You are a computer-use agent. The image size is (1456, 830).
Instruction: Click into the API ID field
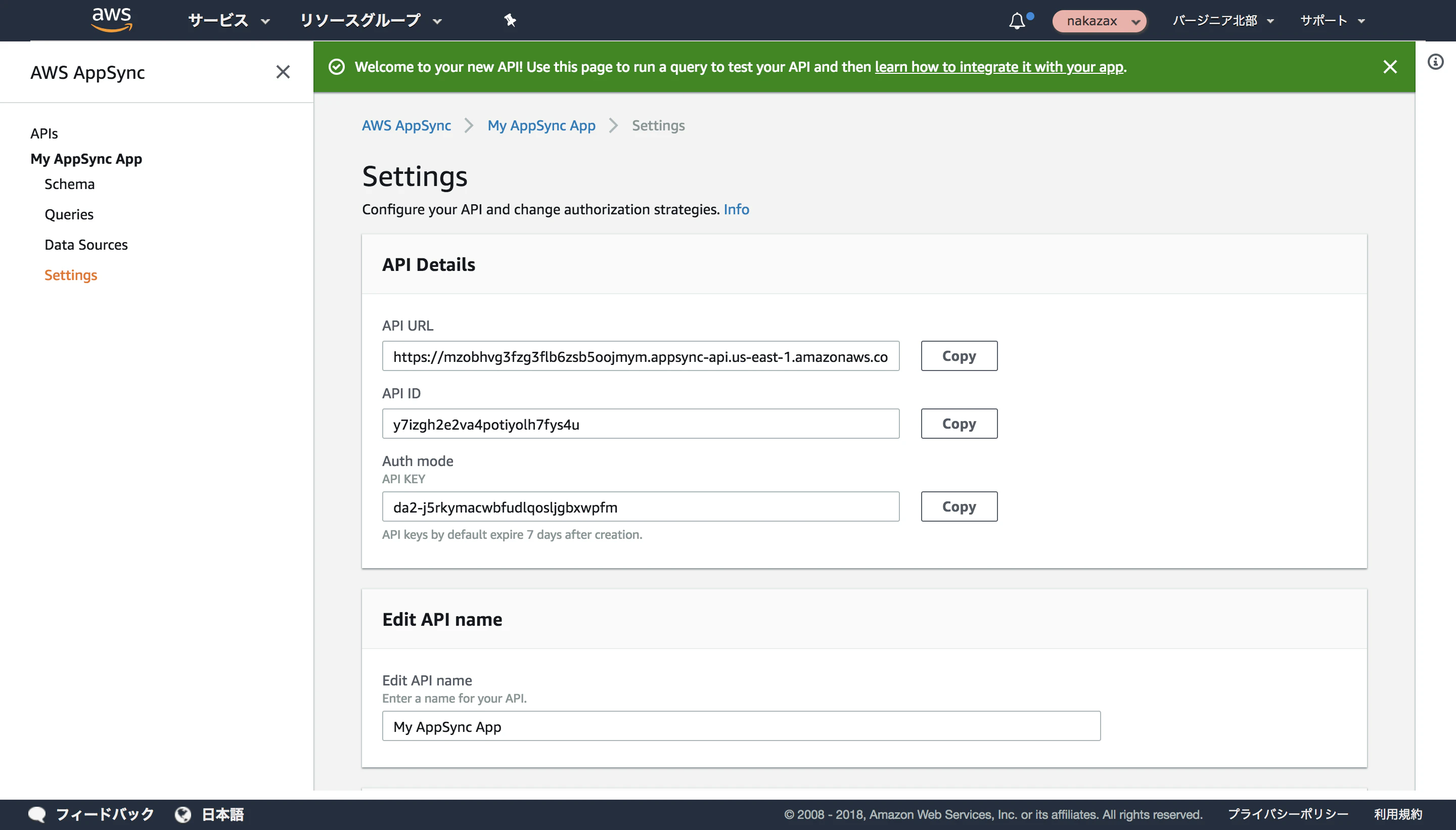pyautogui.click(x=641, y=424)
